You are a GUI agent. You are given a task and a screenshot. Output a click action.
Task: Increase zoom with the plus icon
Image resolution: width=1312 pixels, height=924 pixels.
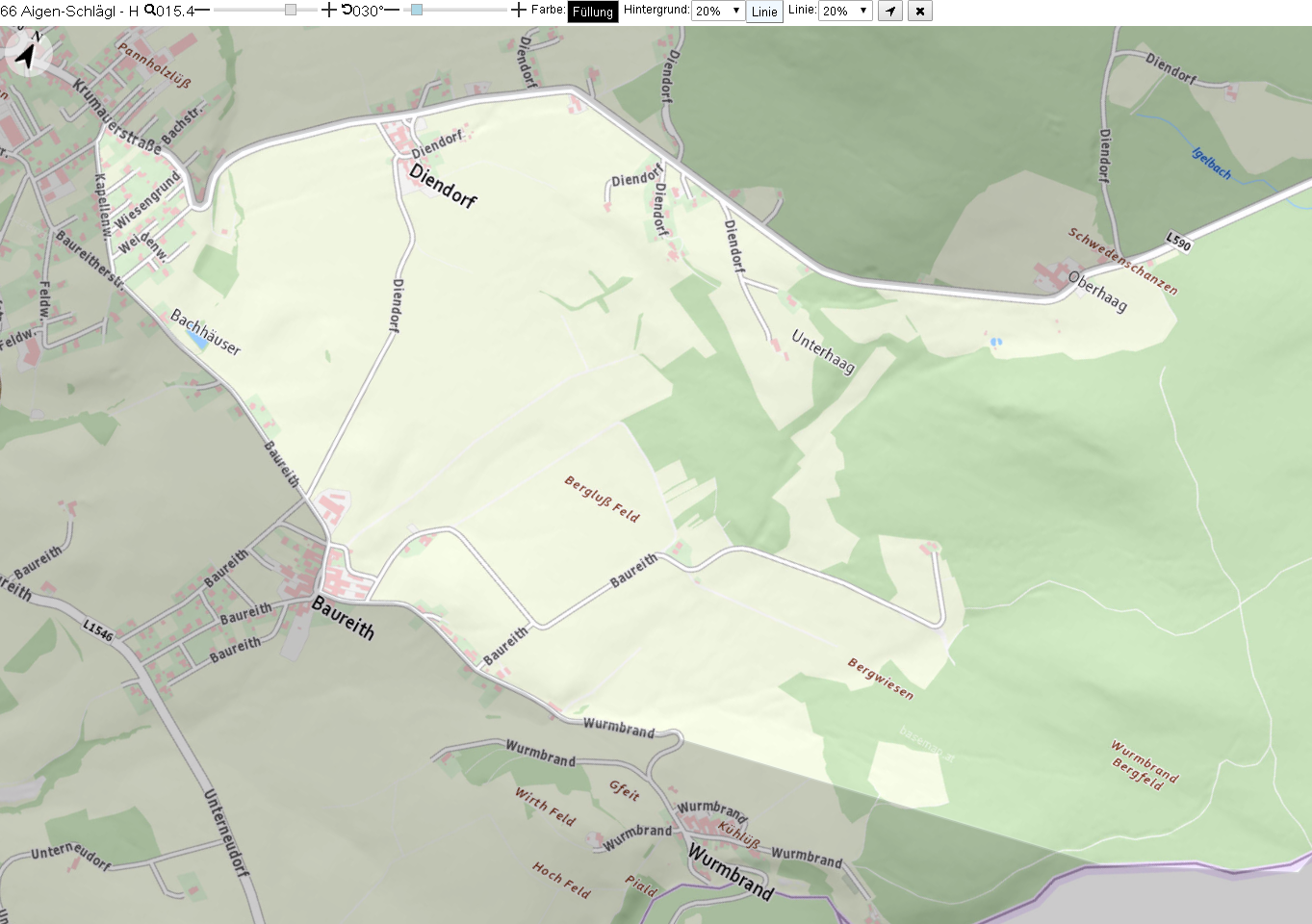(x=329, y=10)
